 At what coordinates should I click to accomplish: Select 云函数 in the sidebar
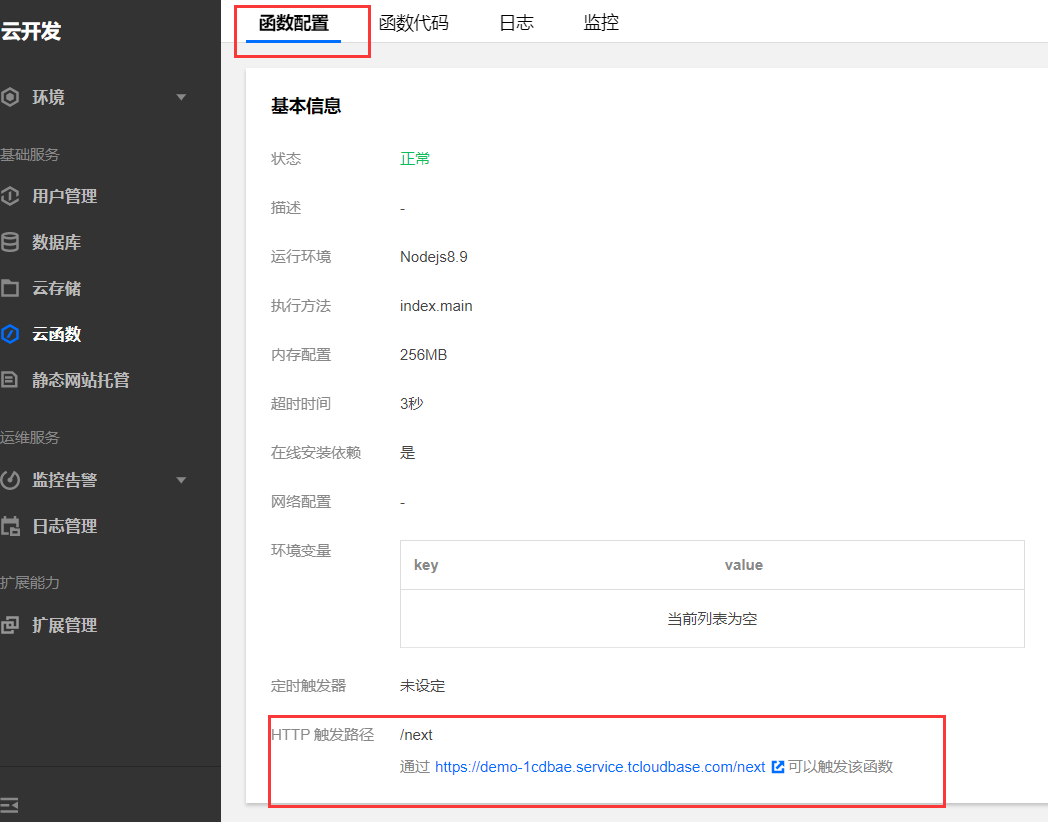pyautogui.click(x=57, y=333)
